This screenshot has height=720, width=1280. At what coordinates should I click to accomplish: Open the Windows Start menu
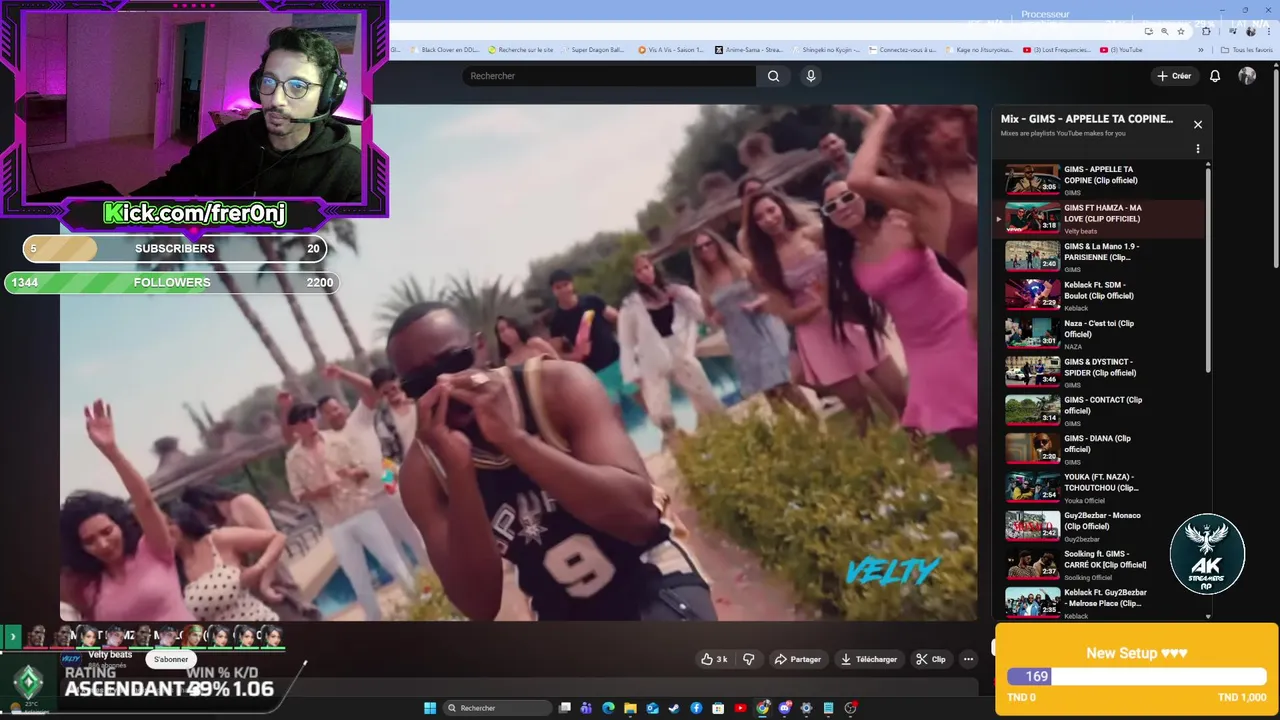click(430, 708)
